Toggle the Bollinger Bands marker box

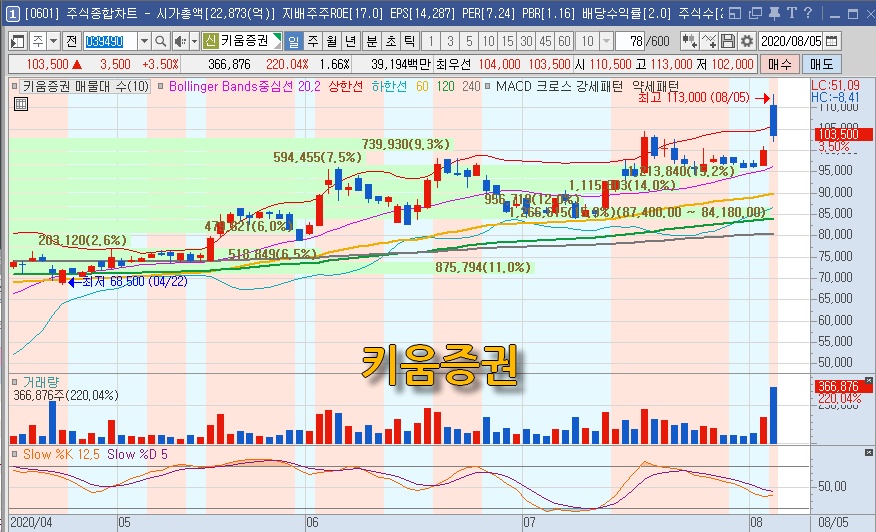(161, 87)
